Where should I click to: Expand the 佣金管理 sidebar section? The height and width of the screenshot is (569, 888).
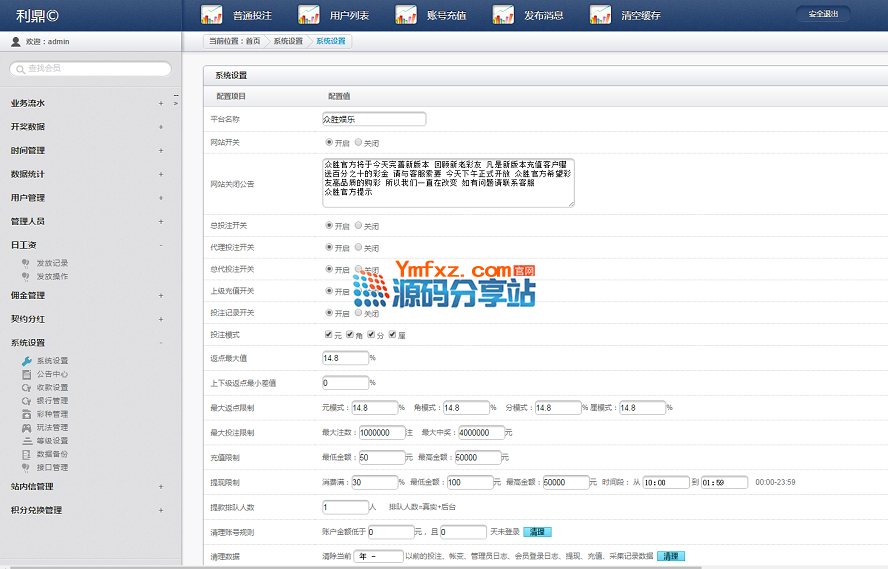[x=160, y=295]
